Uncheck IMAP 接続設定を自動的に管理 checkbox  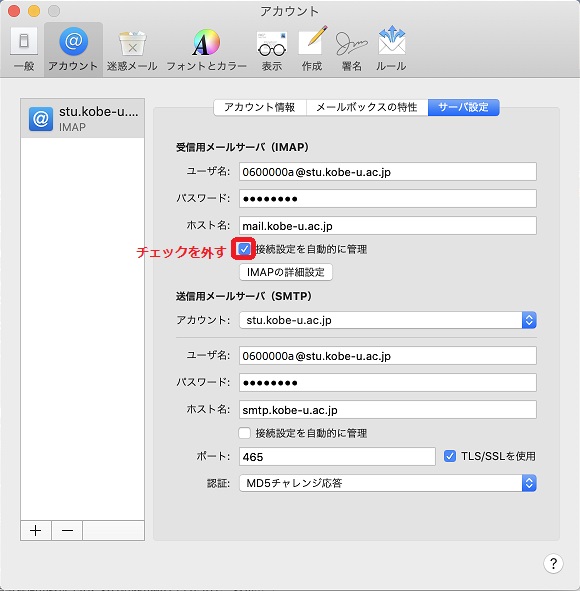pyautogui.click(x=244, y=249)
